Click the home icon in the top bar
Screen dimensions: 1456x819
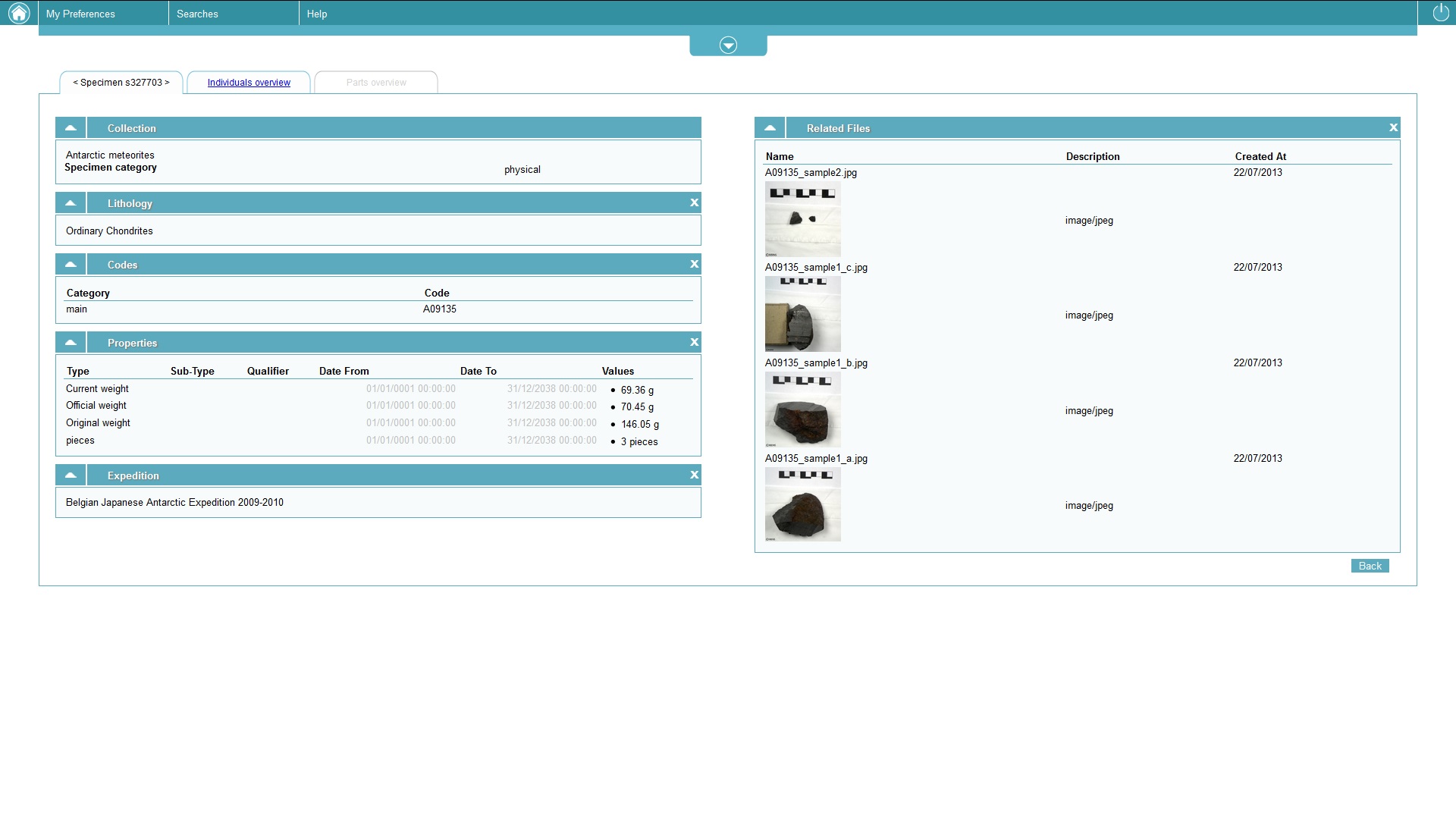pos(19,13)
